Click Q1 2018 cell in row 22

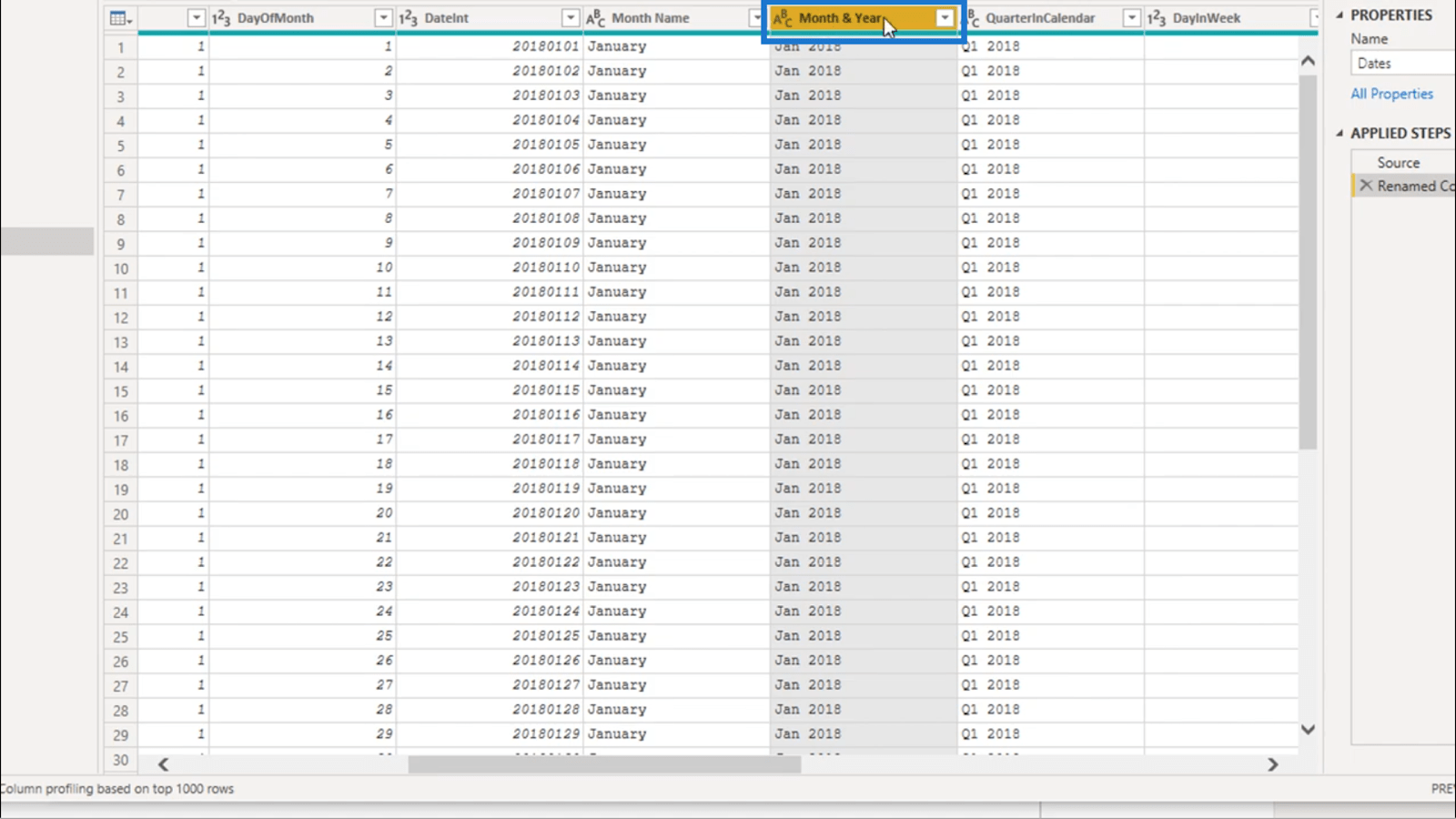[x=1051, y=561]
